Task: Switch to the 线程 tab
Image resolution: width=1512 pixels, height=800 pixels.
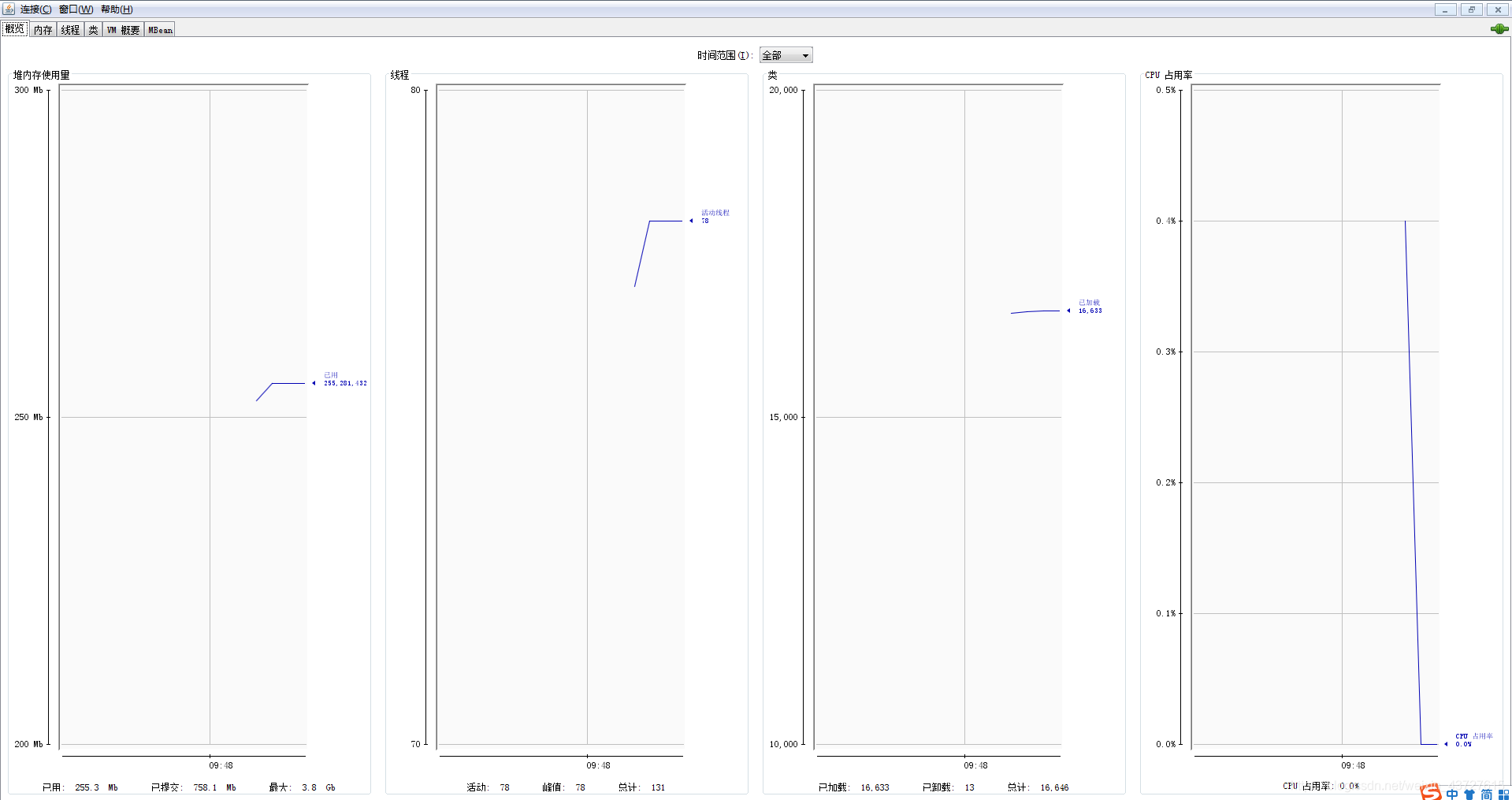Action: click(x=70, y=30)
